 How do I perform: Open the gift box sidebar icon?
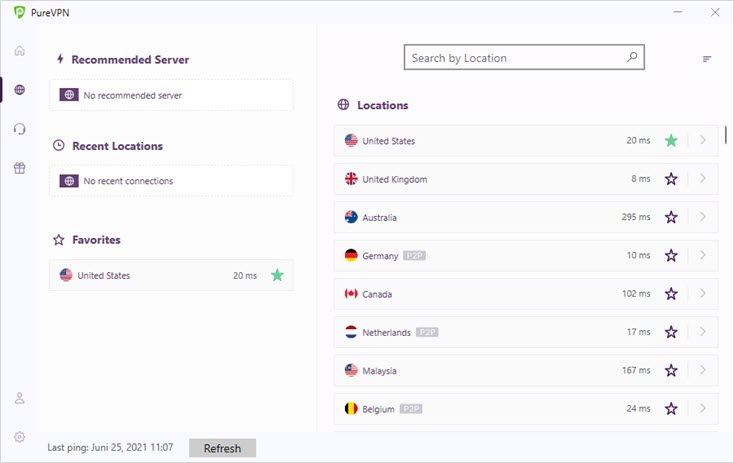(19, 168)
